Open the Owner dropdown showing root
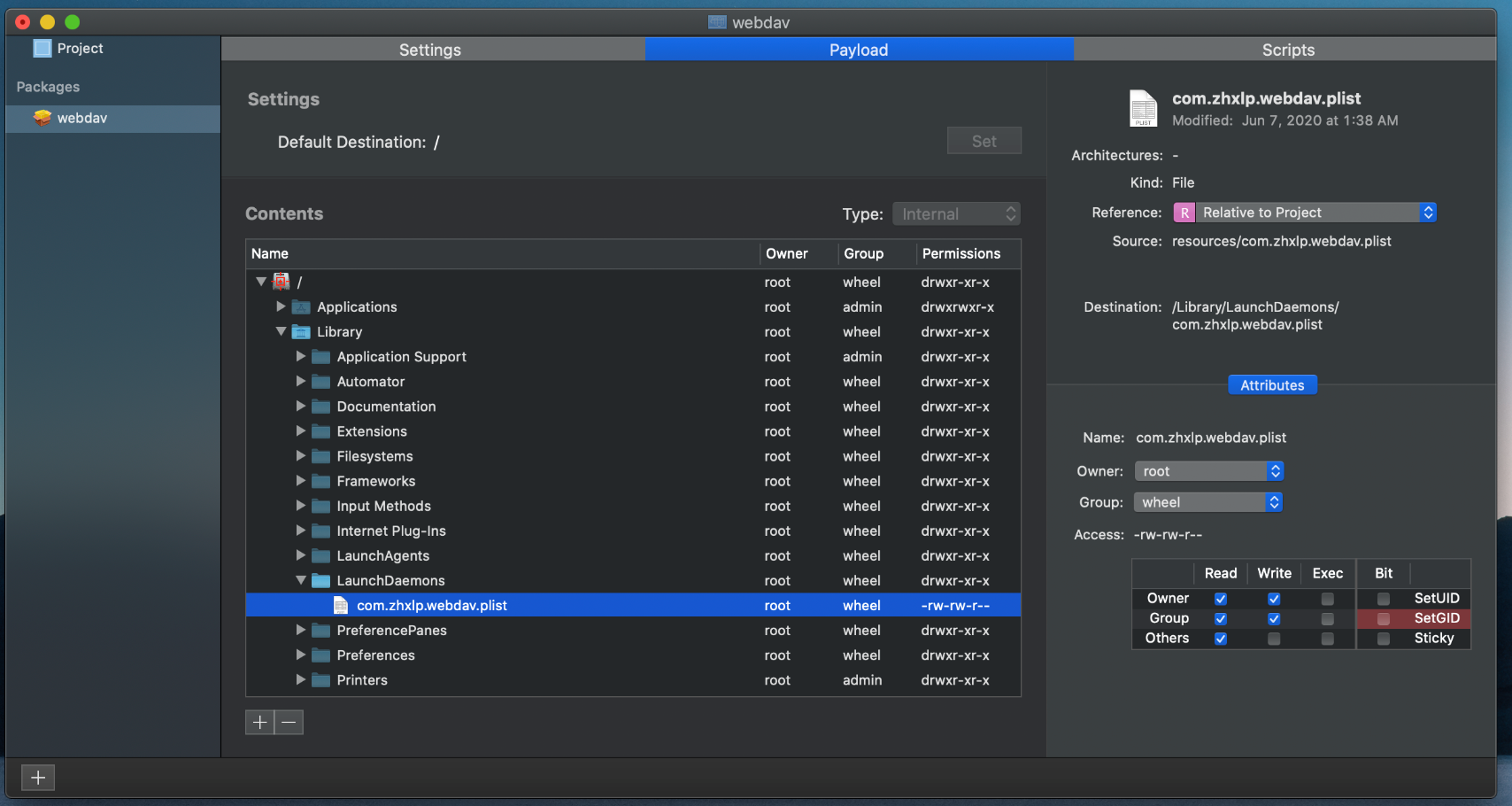Image resolution: width=1512 pixels, height=806 pixels. (1209, 471)
